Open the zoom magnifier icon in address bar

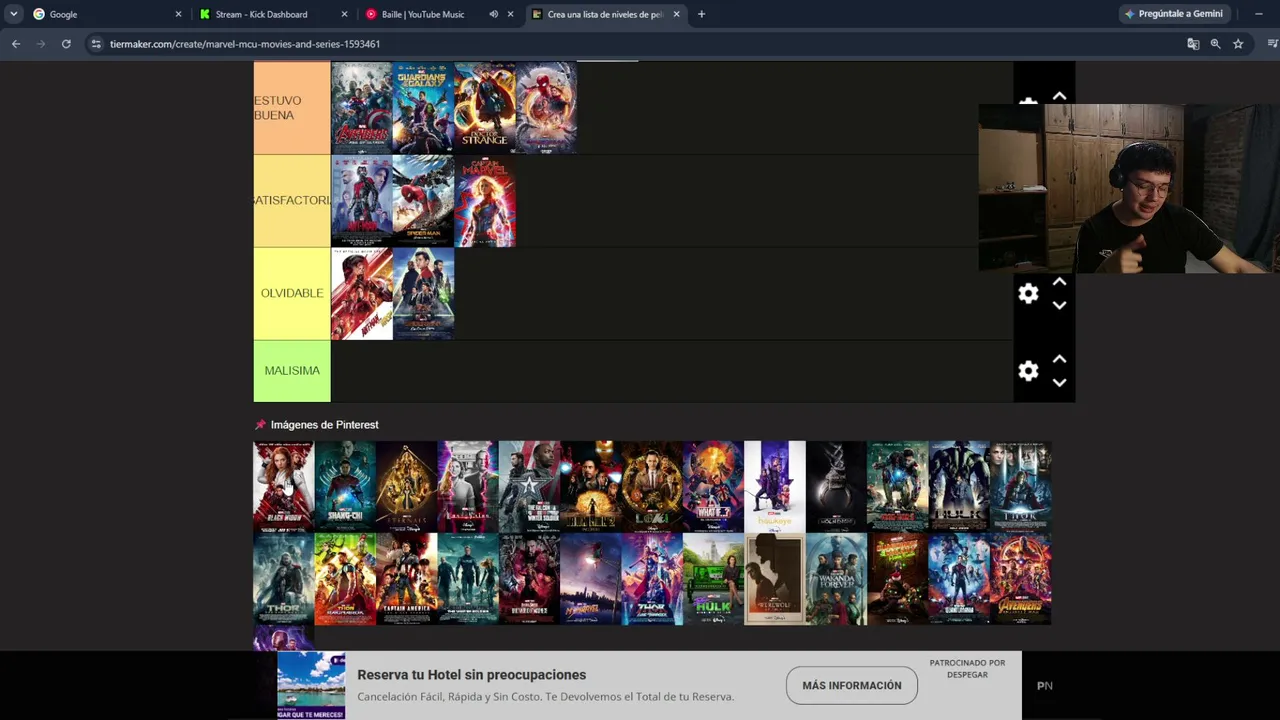(x=1215, y=44)
